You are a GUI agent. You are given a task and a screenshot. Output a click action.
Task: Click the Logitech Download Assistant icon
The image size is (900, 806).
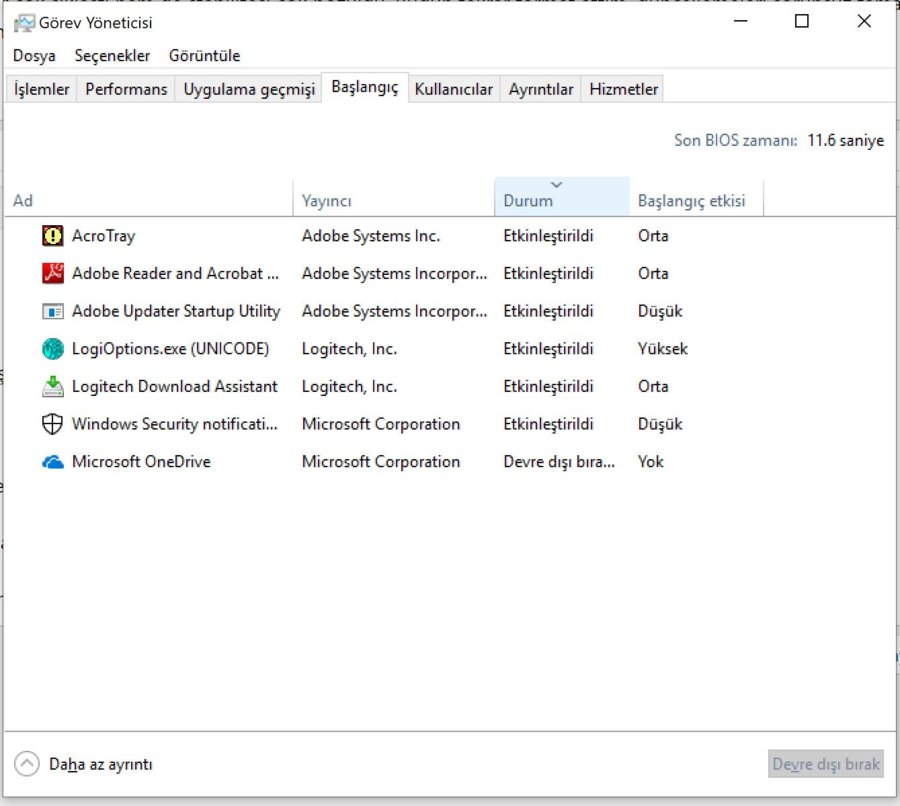pyautogui.click(x=52, y=386)
